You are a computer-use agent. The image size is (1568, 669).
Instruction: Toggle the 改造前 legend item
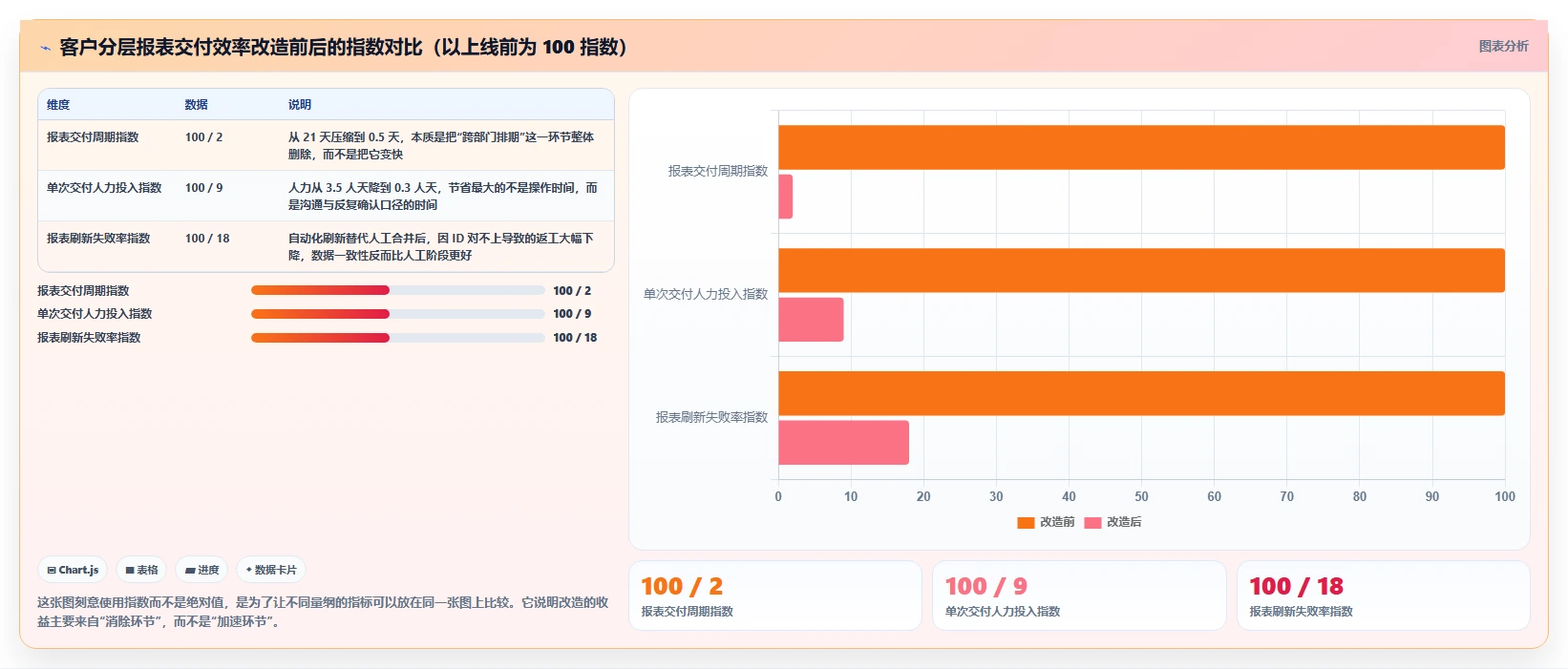point(1046,522)
